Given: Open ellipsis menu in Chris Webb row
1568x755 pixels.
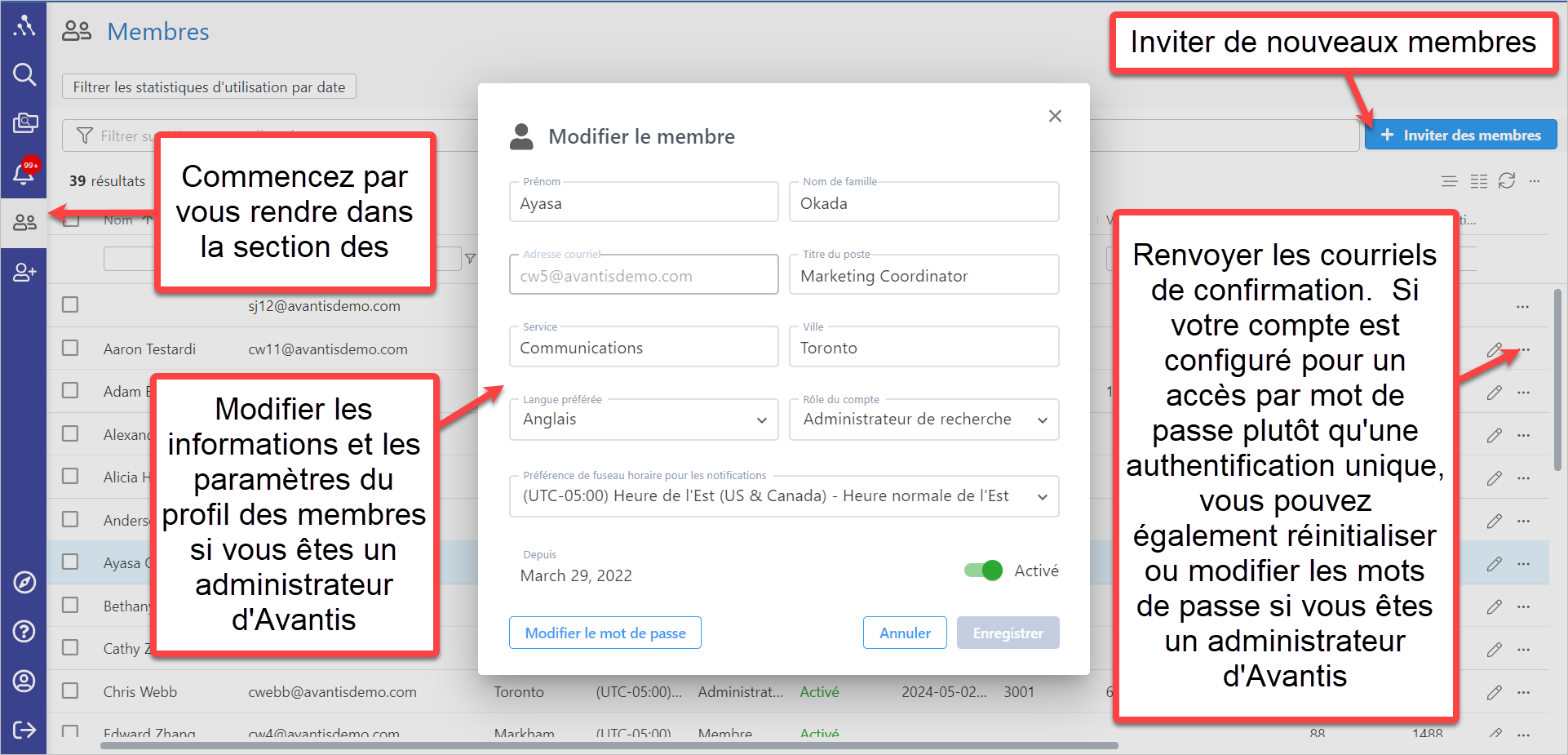Looking at the screenshot, I should point(1523,692).
